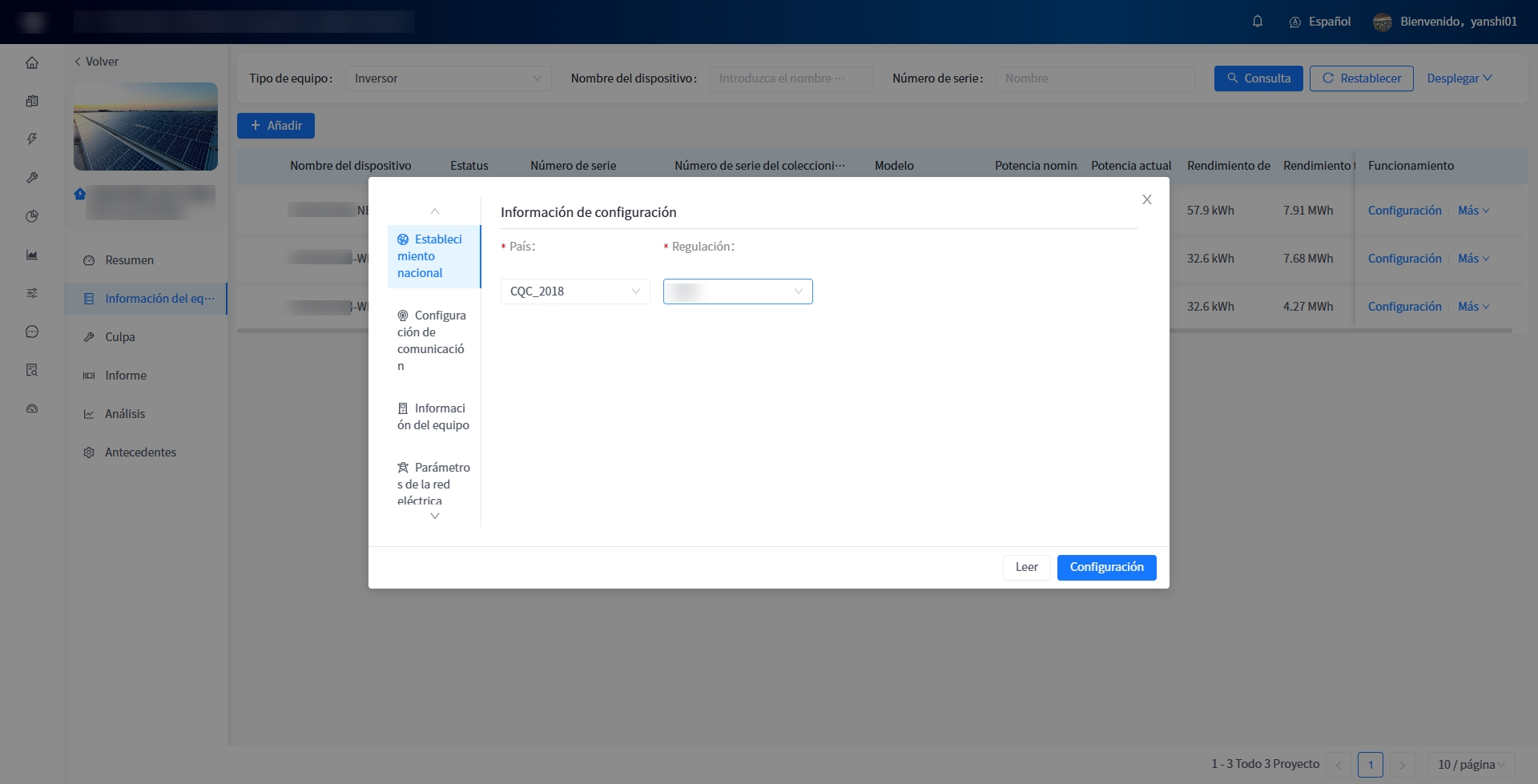
Task: Select Configuración de comunicación tab
Action: pos(433,340)
